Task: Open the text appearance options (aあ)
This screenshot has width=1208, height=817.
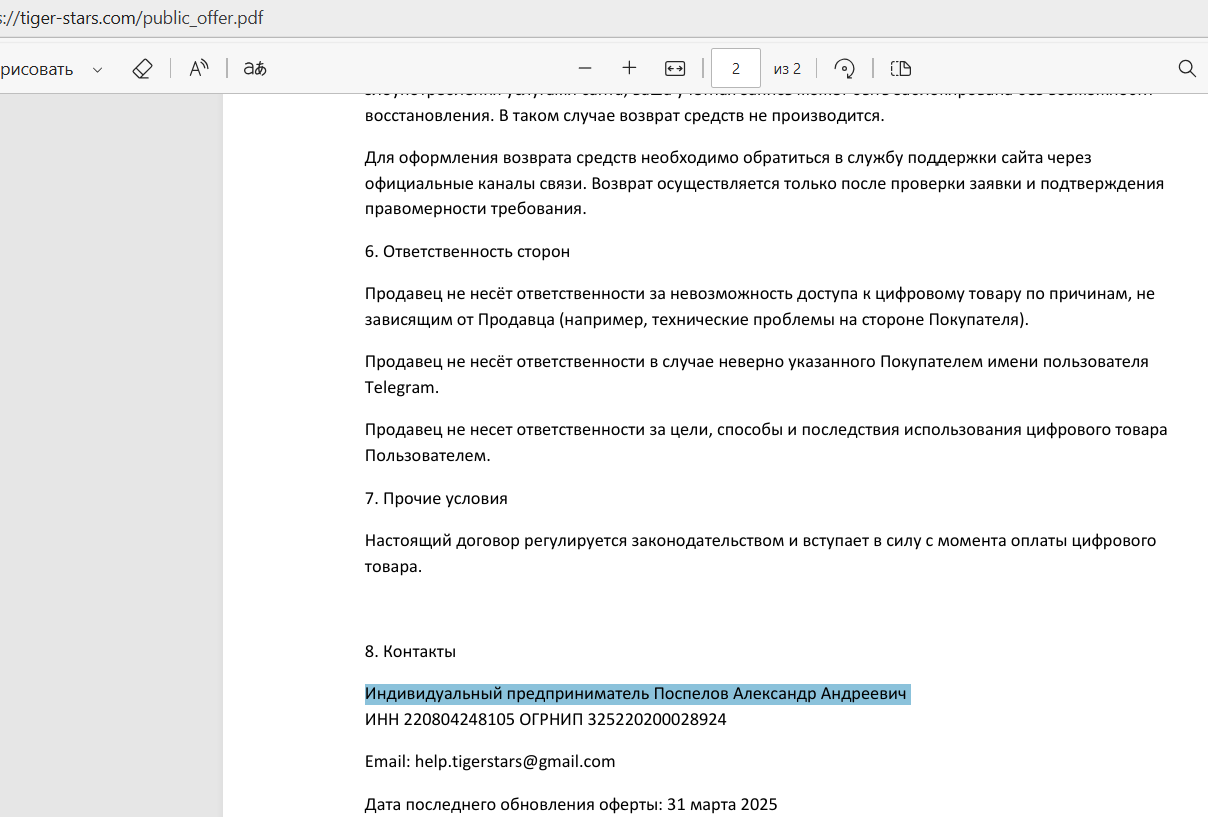Action: tap(253, 68)
